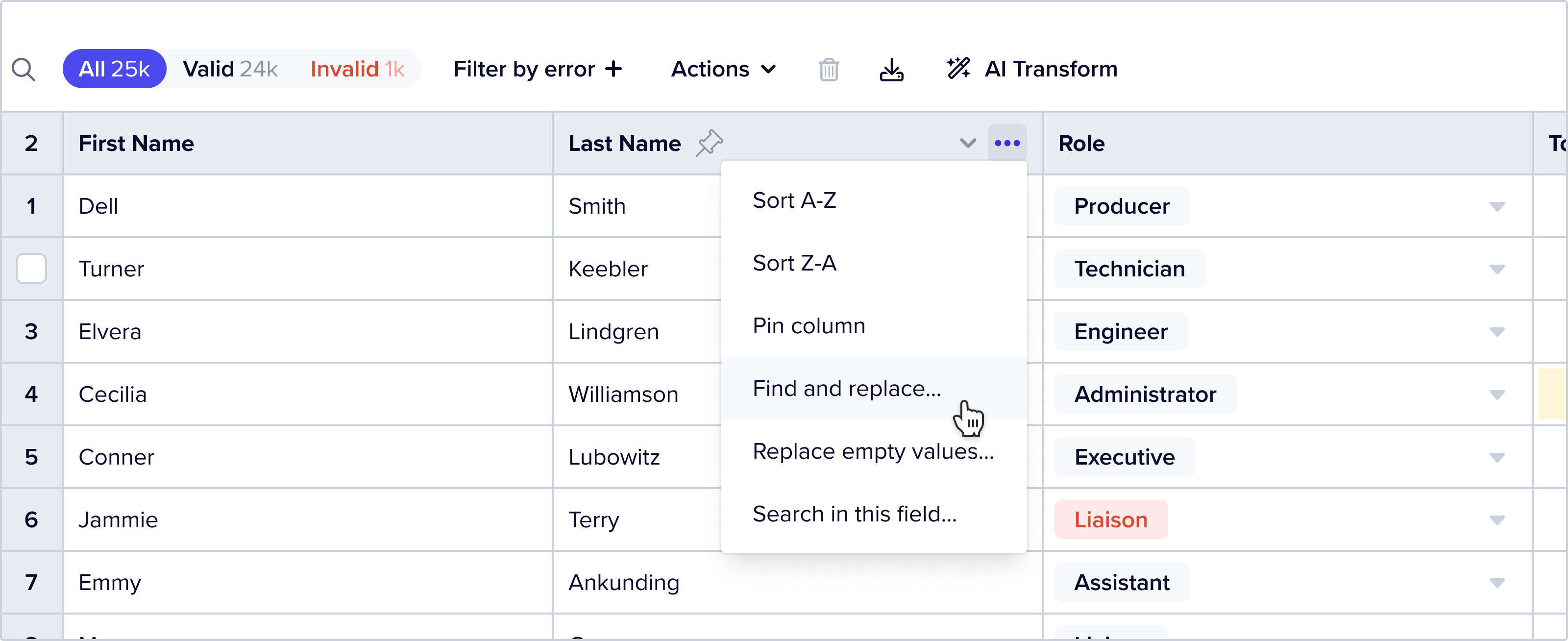Show only Valid 24k rows
The image size is (1568, 641).
[230, 69]
